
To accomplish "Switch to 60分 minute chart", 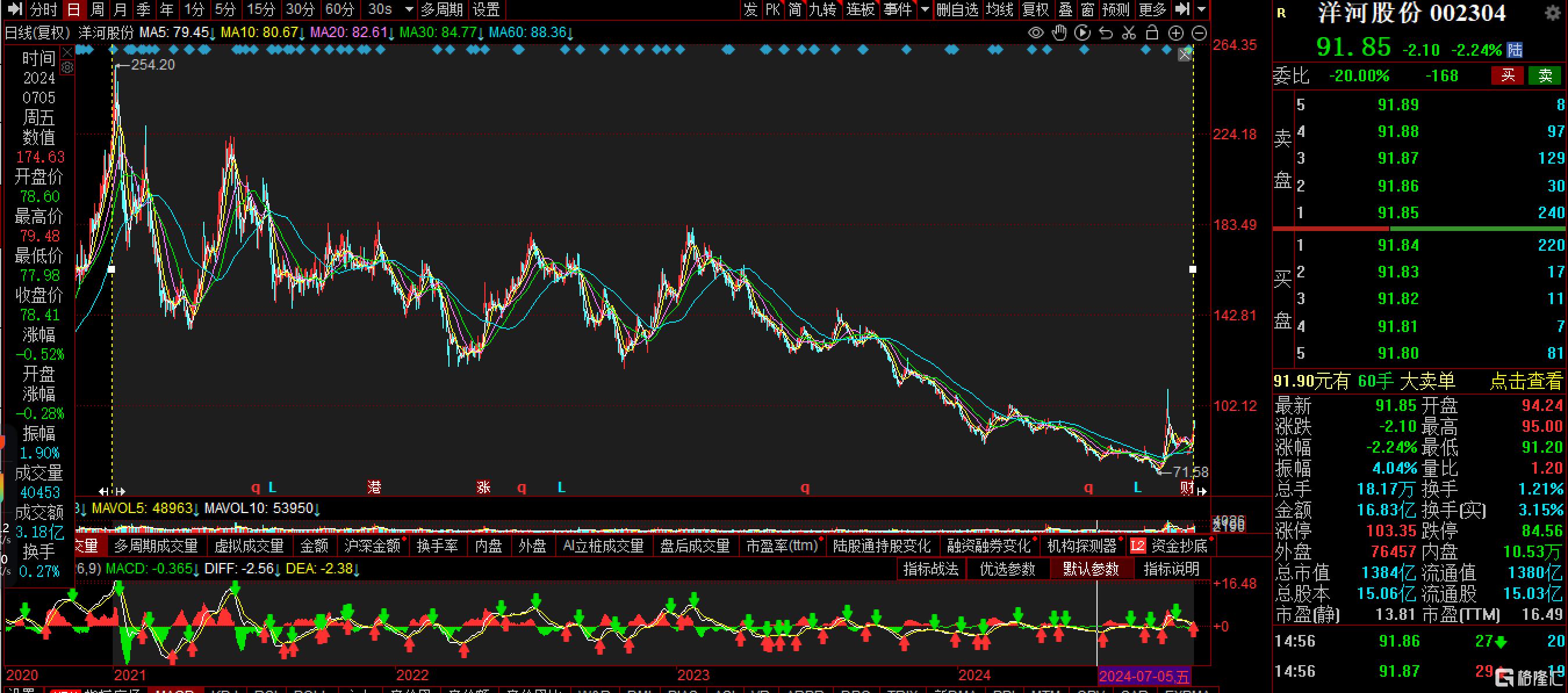I will (340, 9).
